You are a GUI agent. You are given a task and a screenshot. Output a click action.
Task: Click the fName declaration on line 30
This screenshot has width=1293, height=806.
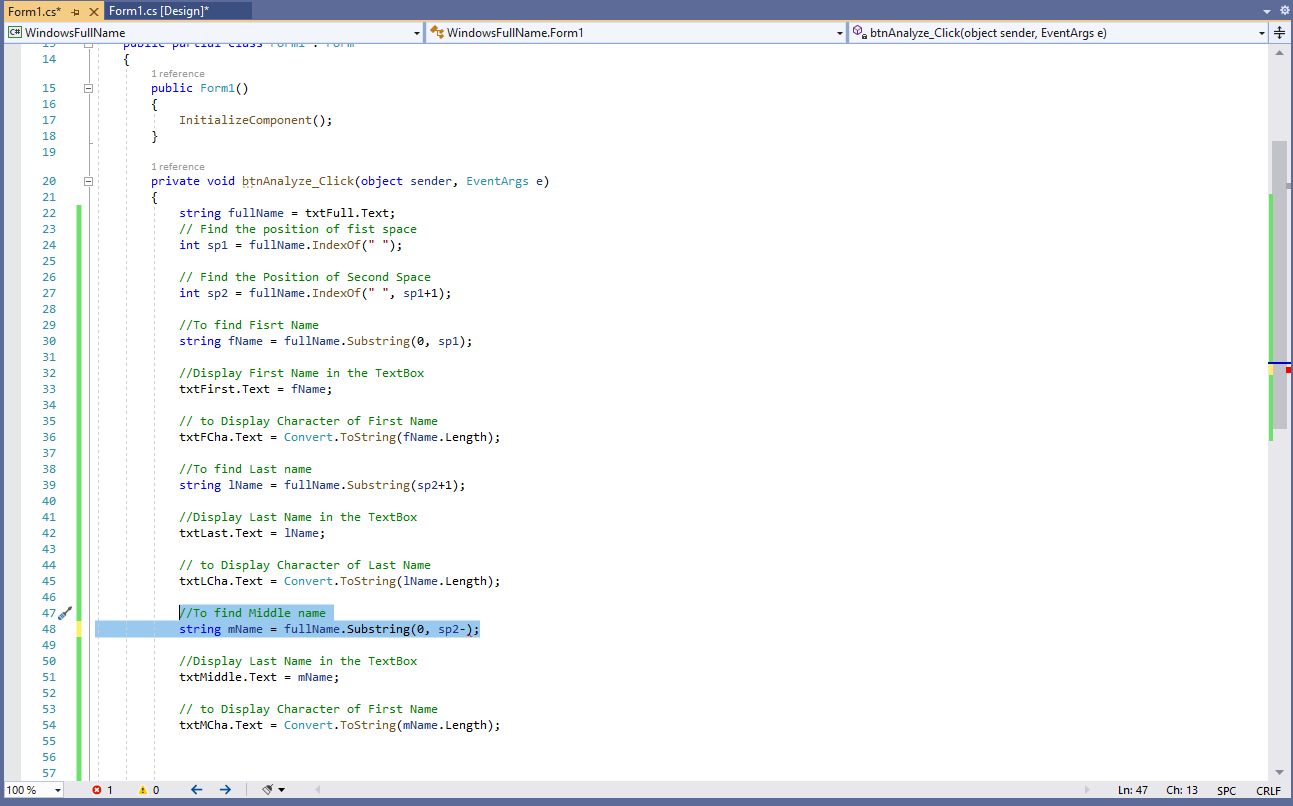click(245, 341)
